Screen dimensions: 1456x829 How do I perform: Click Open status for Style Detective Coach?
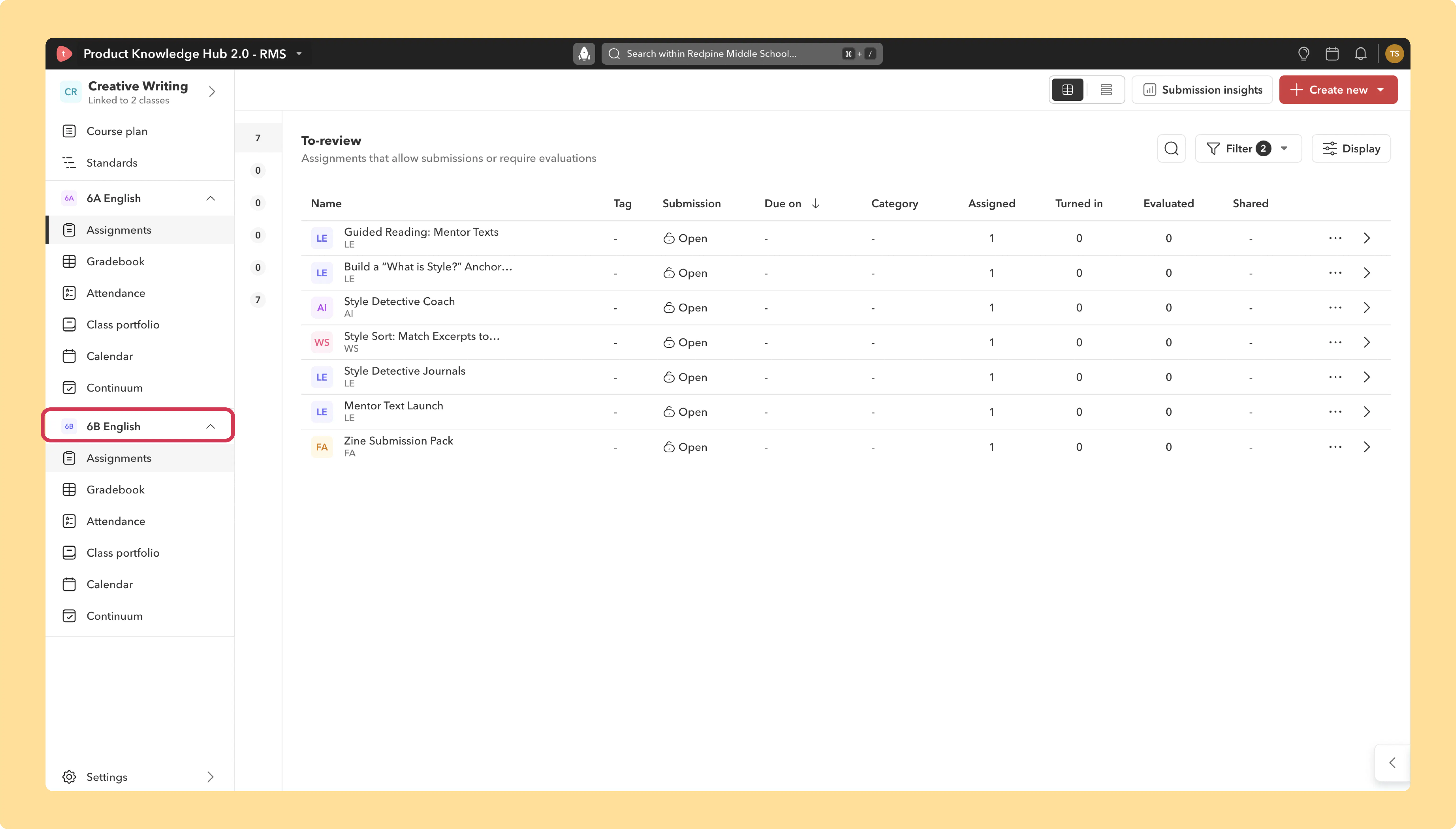point(685,307)
